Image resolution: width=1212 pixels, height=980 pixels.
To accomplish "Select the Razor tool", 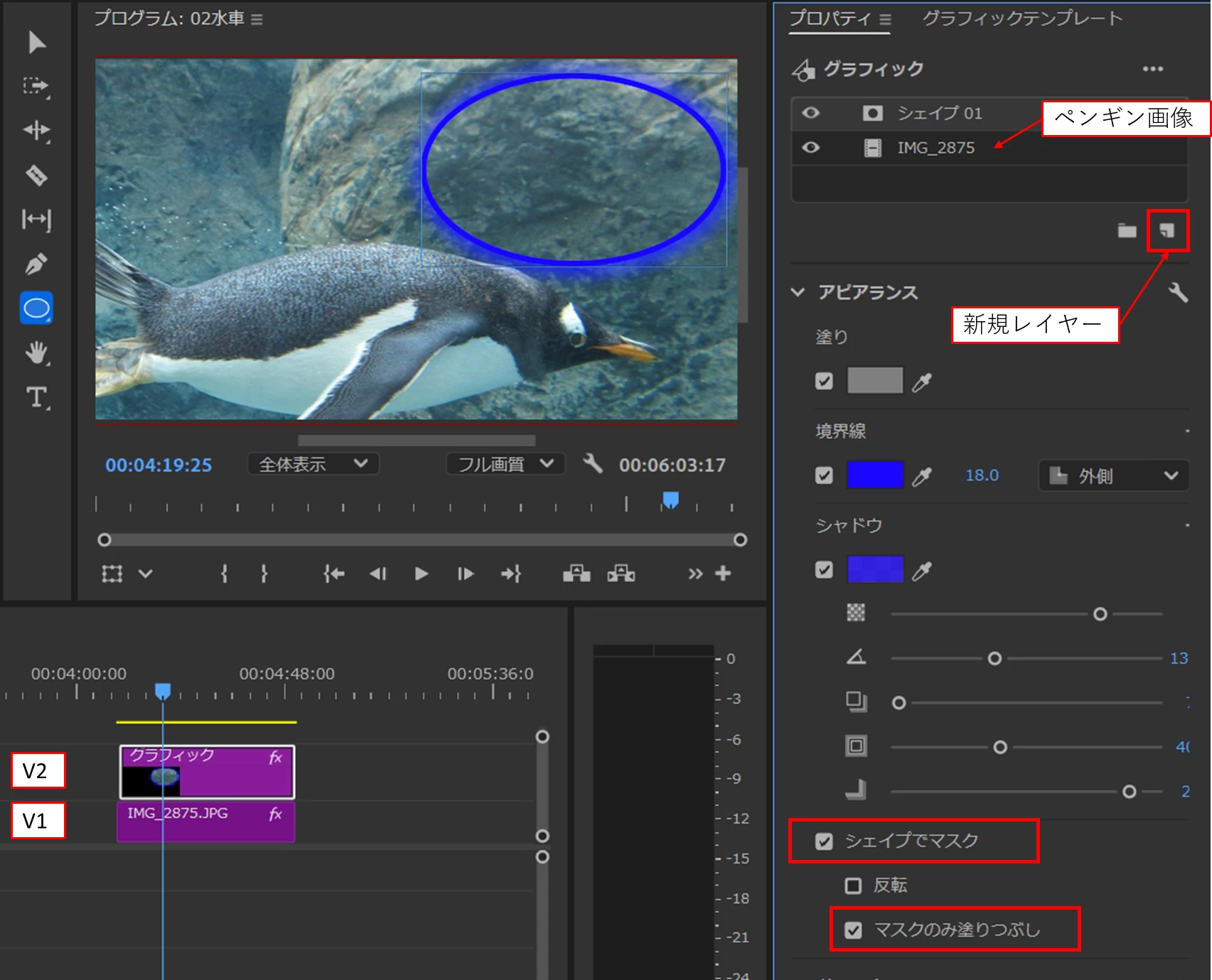I will tap(36, 175).
